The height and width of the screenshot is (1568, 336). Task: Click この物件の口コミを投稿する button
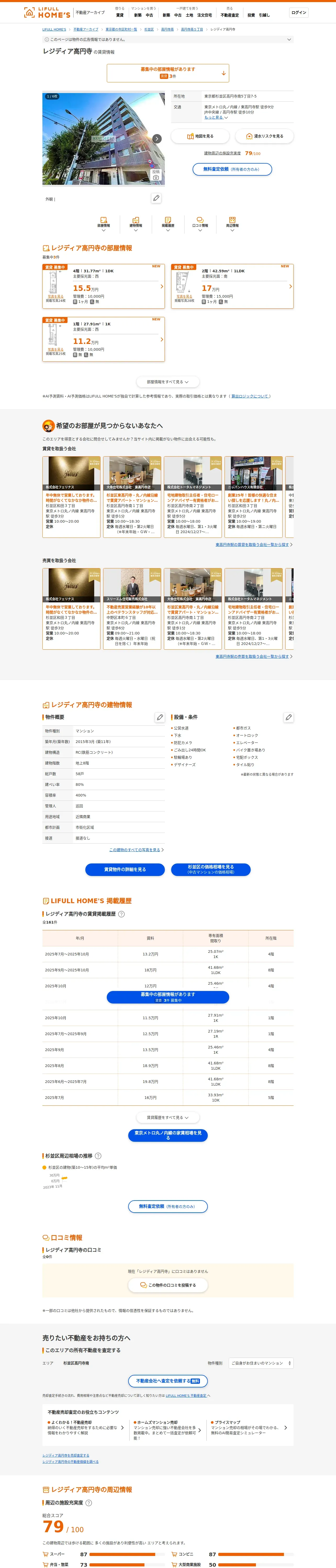(x=168, y=1285)
